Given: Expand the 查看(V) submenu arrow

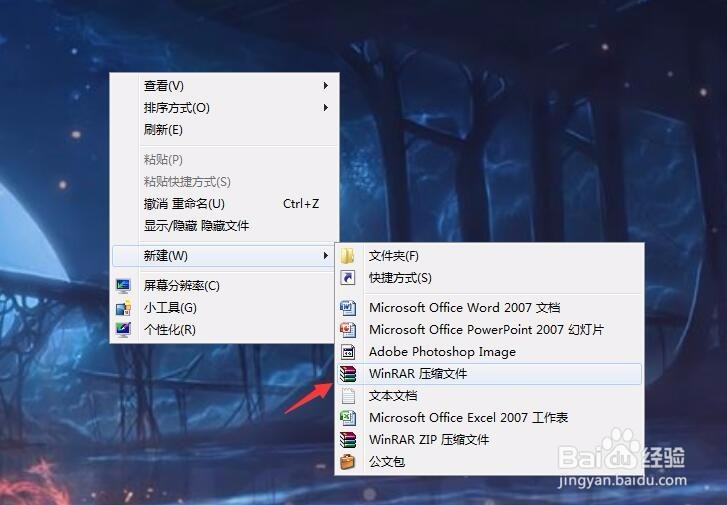Looking at the screenshot, I should [x=326, y=86].
